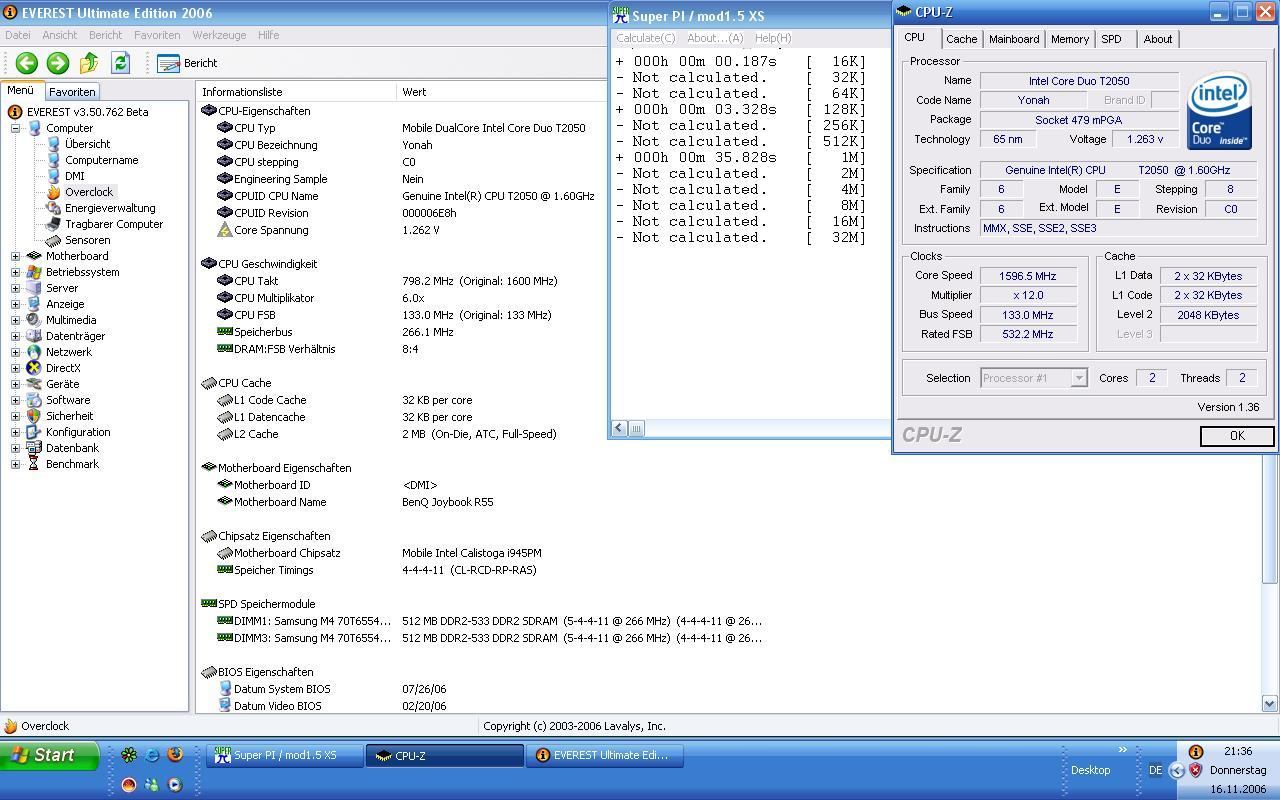Expand the Motherboard tree node
1280x800 pixels.
[x=15, y=256]
